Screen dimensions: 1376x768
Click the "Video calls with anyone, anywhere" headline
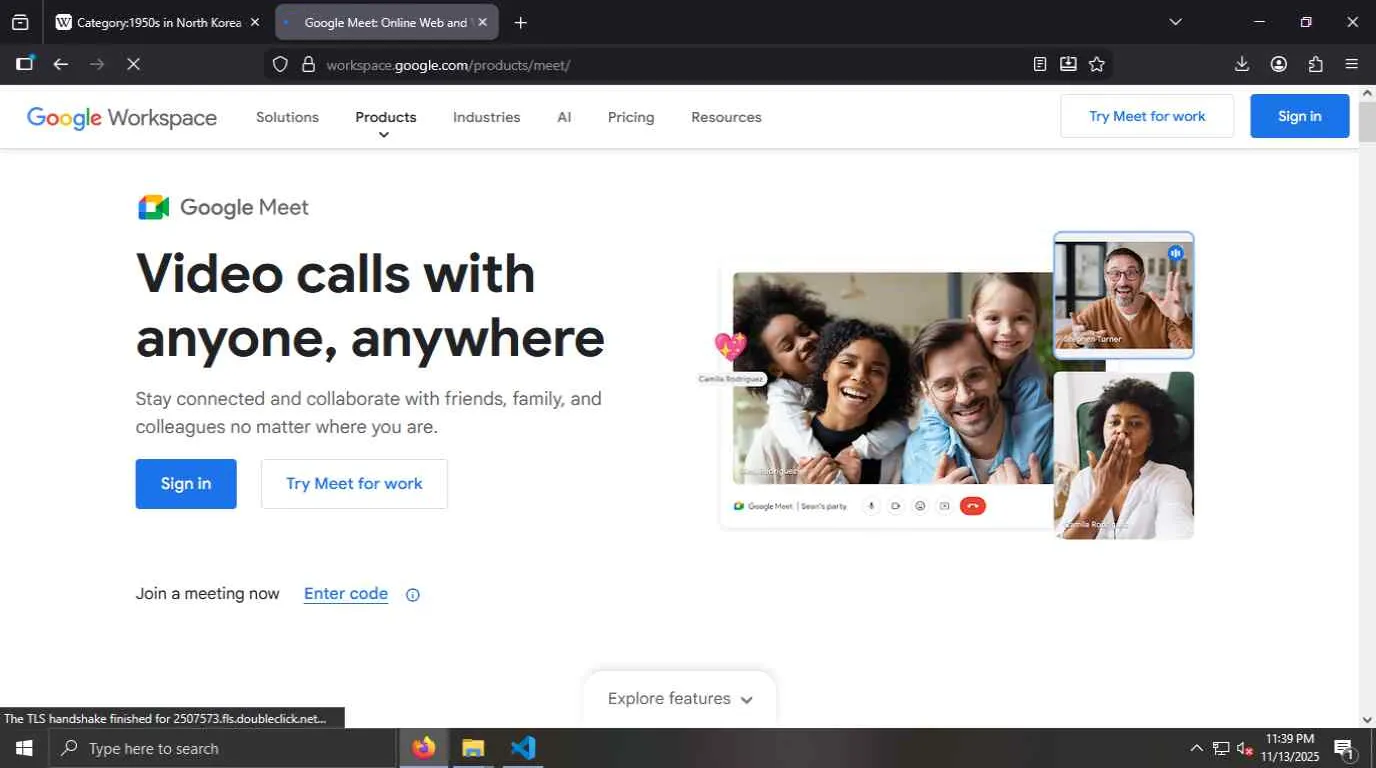coord(370,305)
